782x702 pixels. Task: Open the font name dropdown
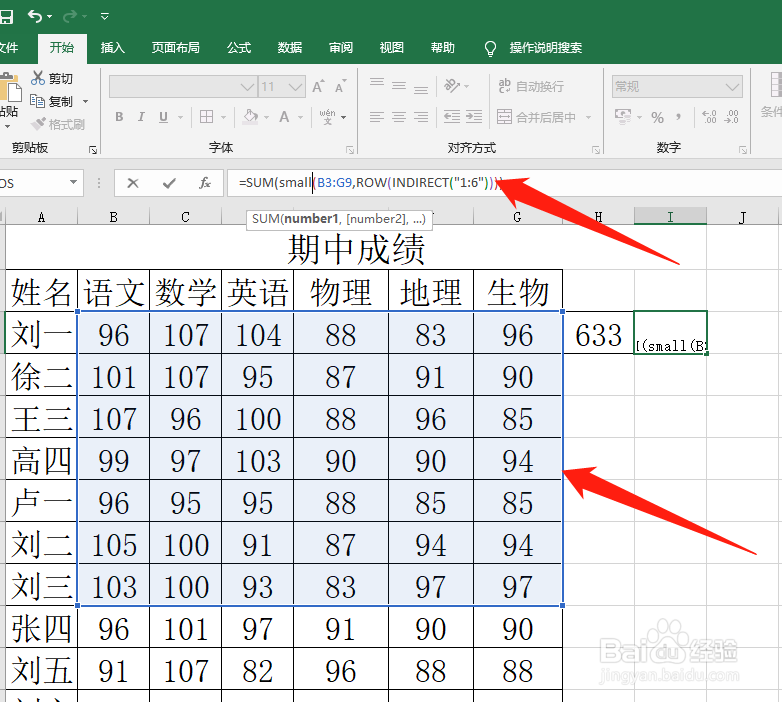tap(247, 87)
